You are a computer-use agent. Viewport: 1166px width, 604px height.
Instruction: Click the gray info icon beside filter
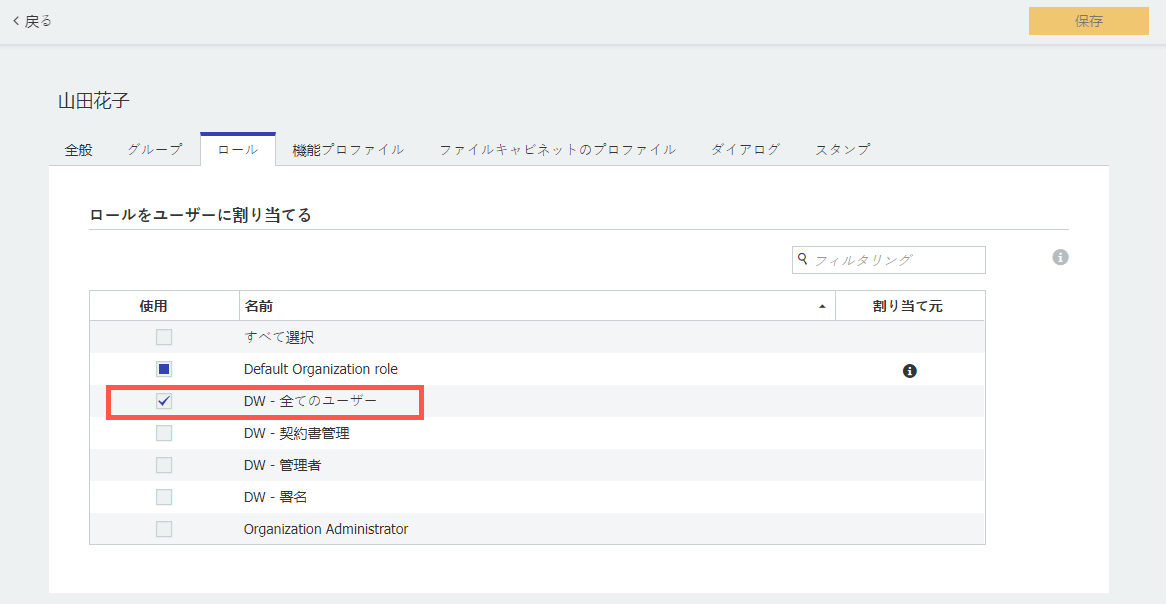pyautogui.click(x=1060, y=257)
